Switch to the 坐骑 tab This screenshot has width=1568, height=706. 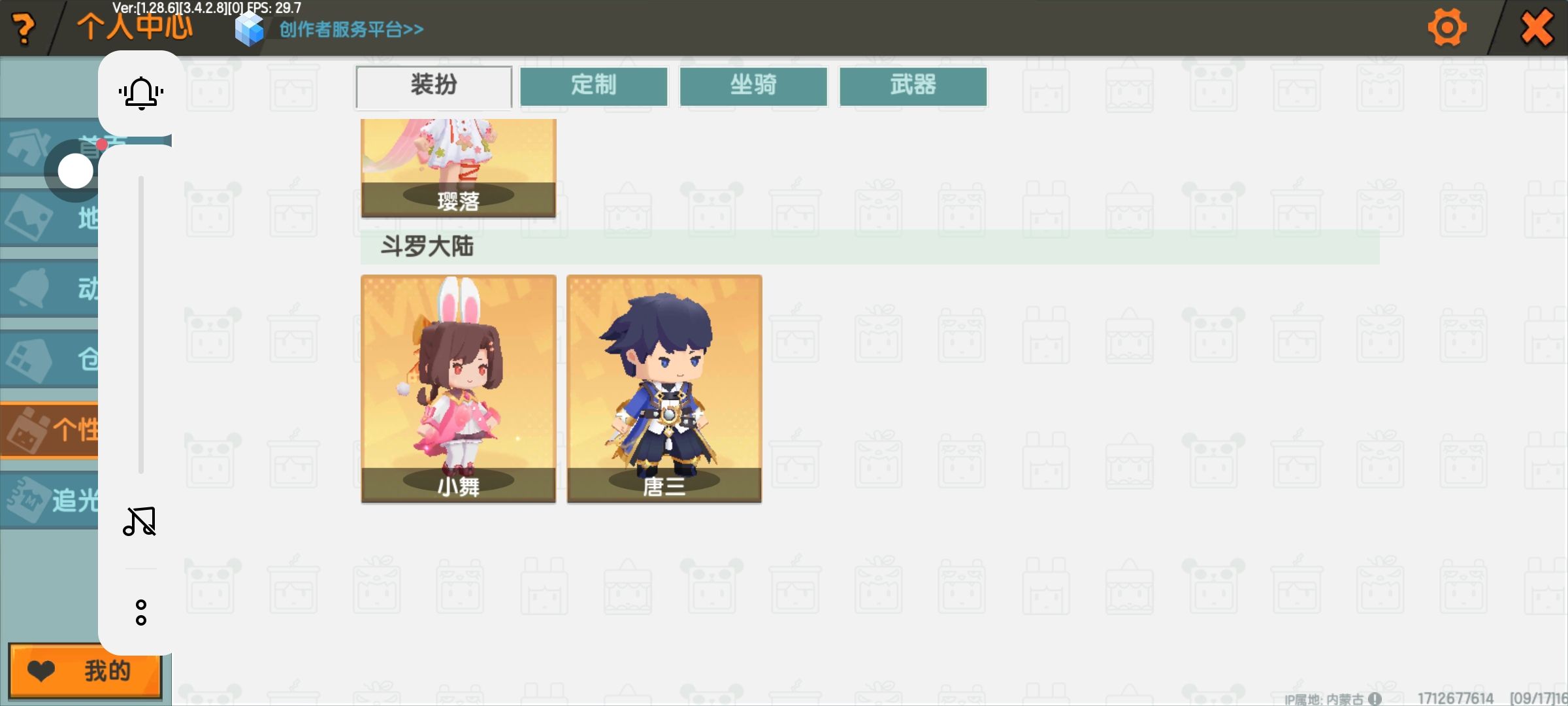pyautogui.click(x=753, y=86)
